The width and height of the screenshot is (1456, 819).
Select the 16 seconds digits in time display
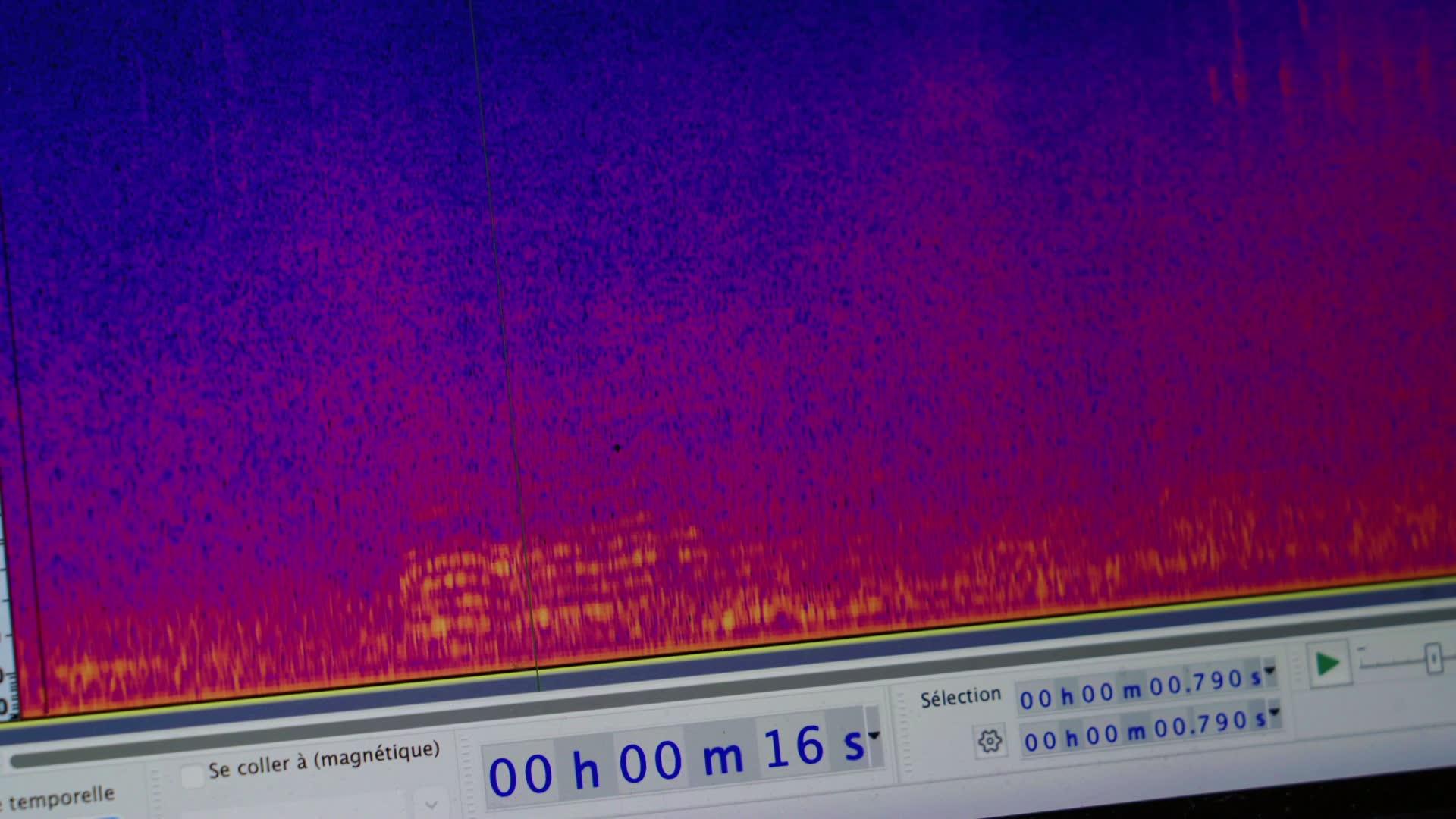(x=793, y=748)
